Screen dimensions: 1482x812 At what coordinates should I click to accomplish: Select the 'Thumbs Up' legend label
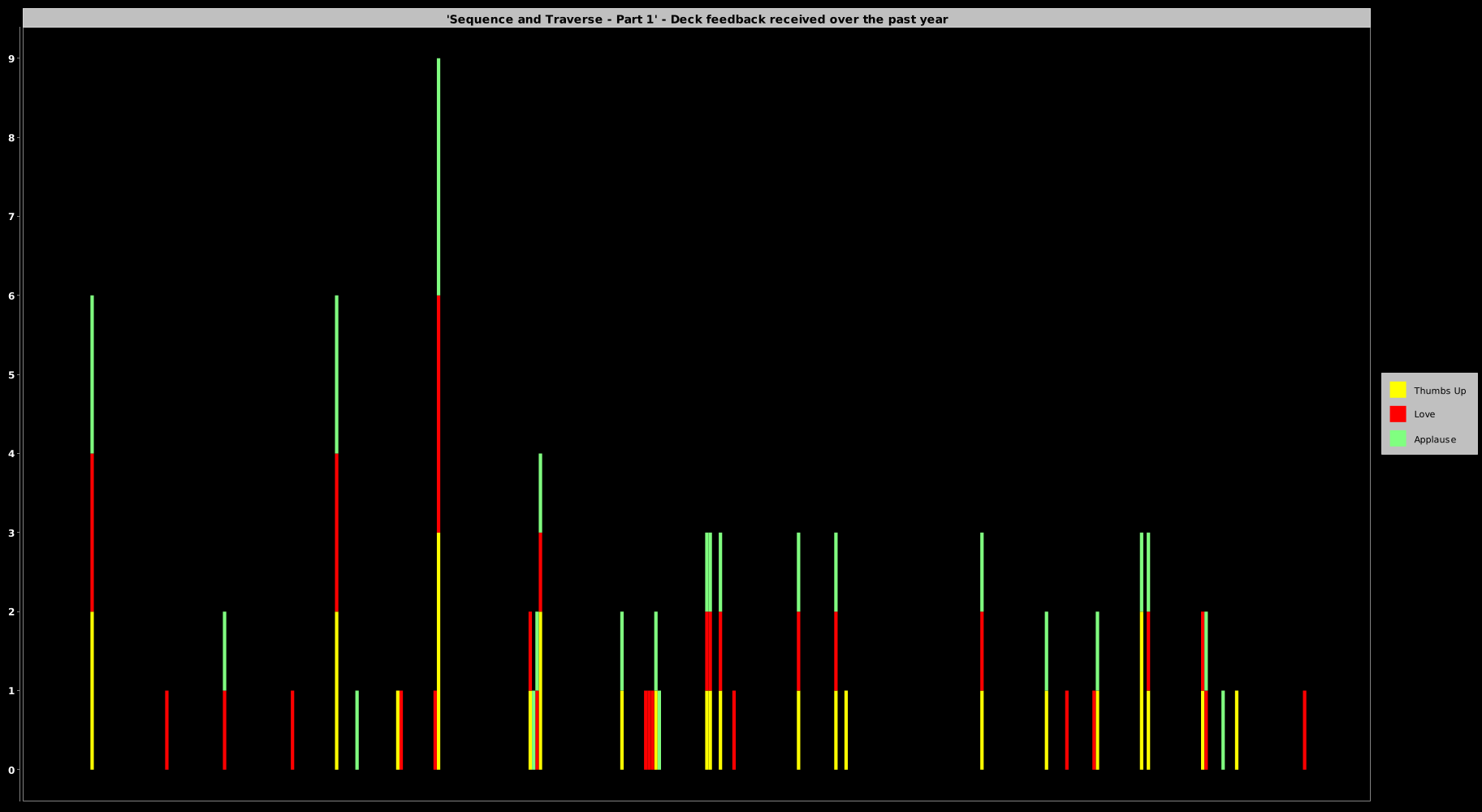[1440, 391]
